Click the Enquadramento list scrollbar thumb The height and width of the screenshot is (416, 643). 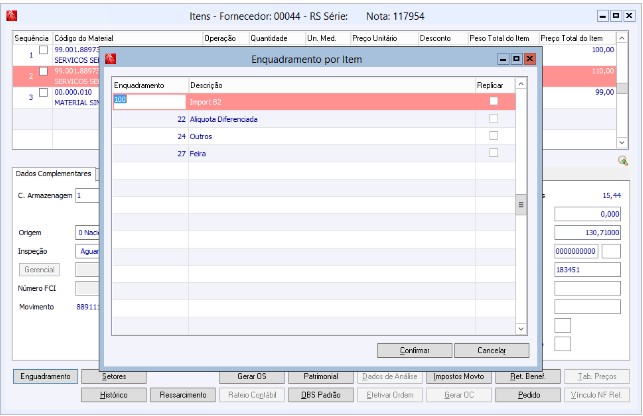point(521,204)
